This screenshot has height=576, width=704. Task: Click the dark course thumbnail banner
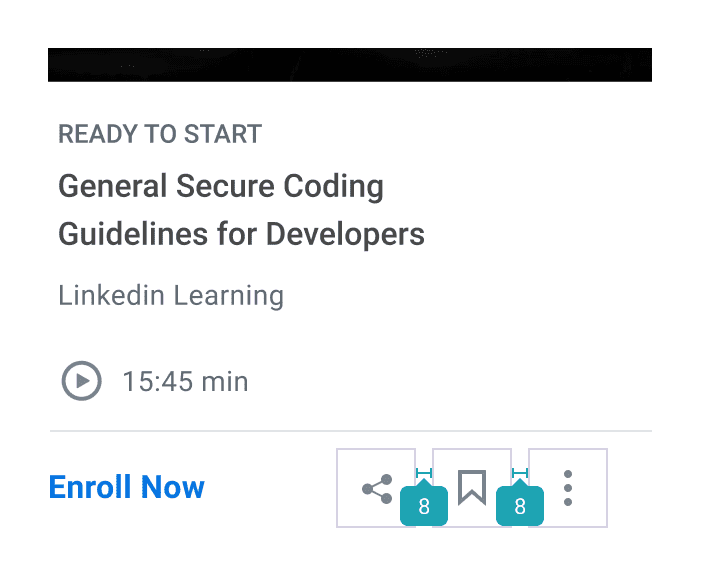point(350,64)
